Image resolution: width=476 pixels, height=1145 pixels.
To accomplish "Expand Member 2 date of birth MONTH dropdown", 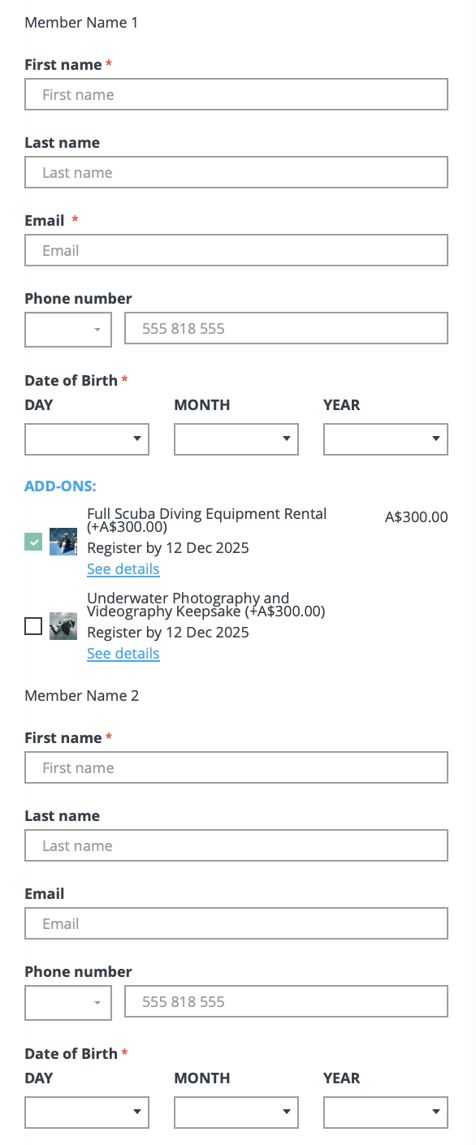I will pyautogui.click(x=237, y=1112).
